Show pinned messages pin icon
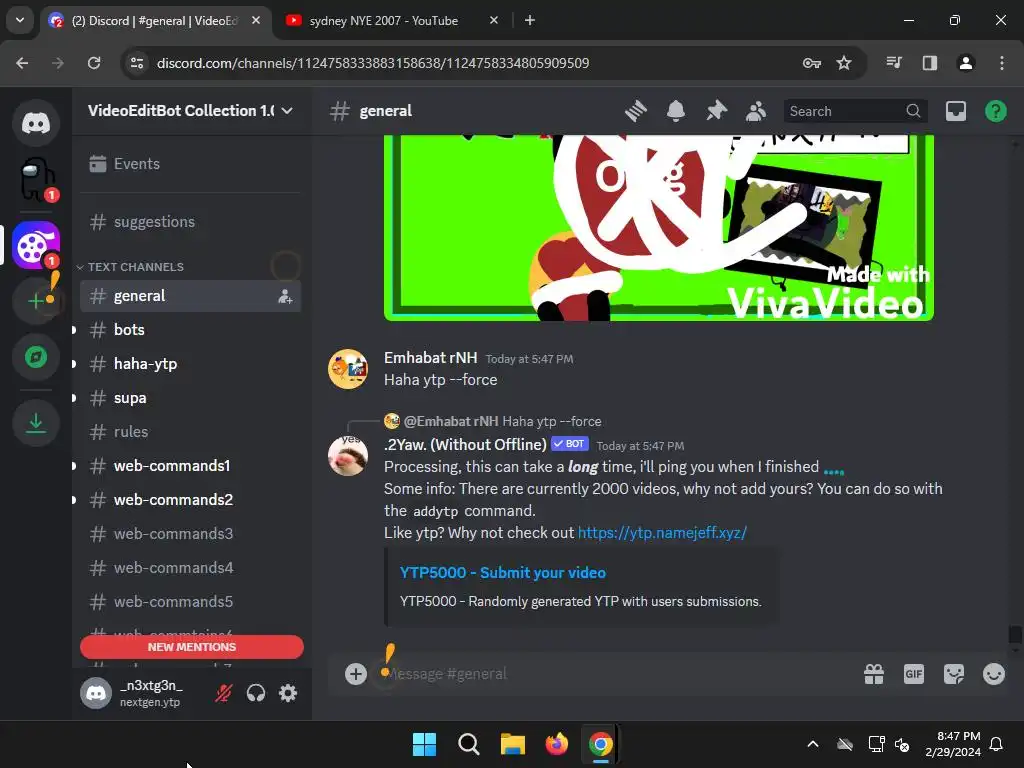The width and height of the screenshot is (1024, 768). coord(716,111)
